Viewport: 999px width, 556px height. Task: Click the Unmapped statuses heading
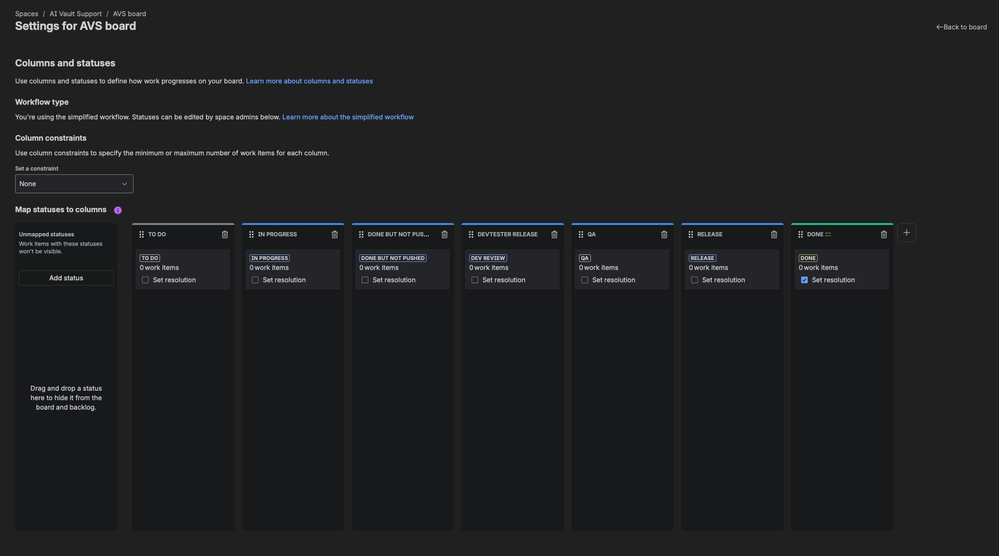click(47, 234)
